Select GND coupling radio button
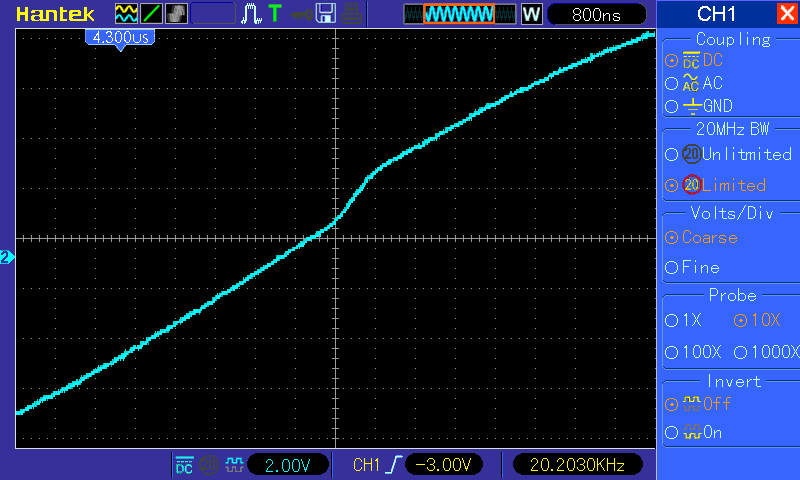This screenshot has height=480, width=800. tap(671, 106)
